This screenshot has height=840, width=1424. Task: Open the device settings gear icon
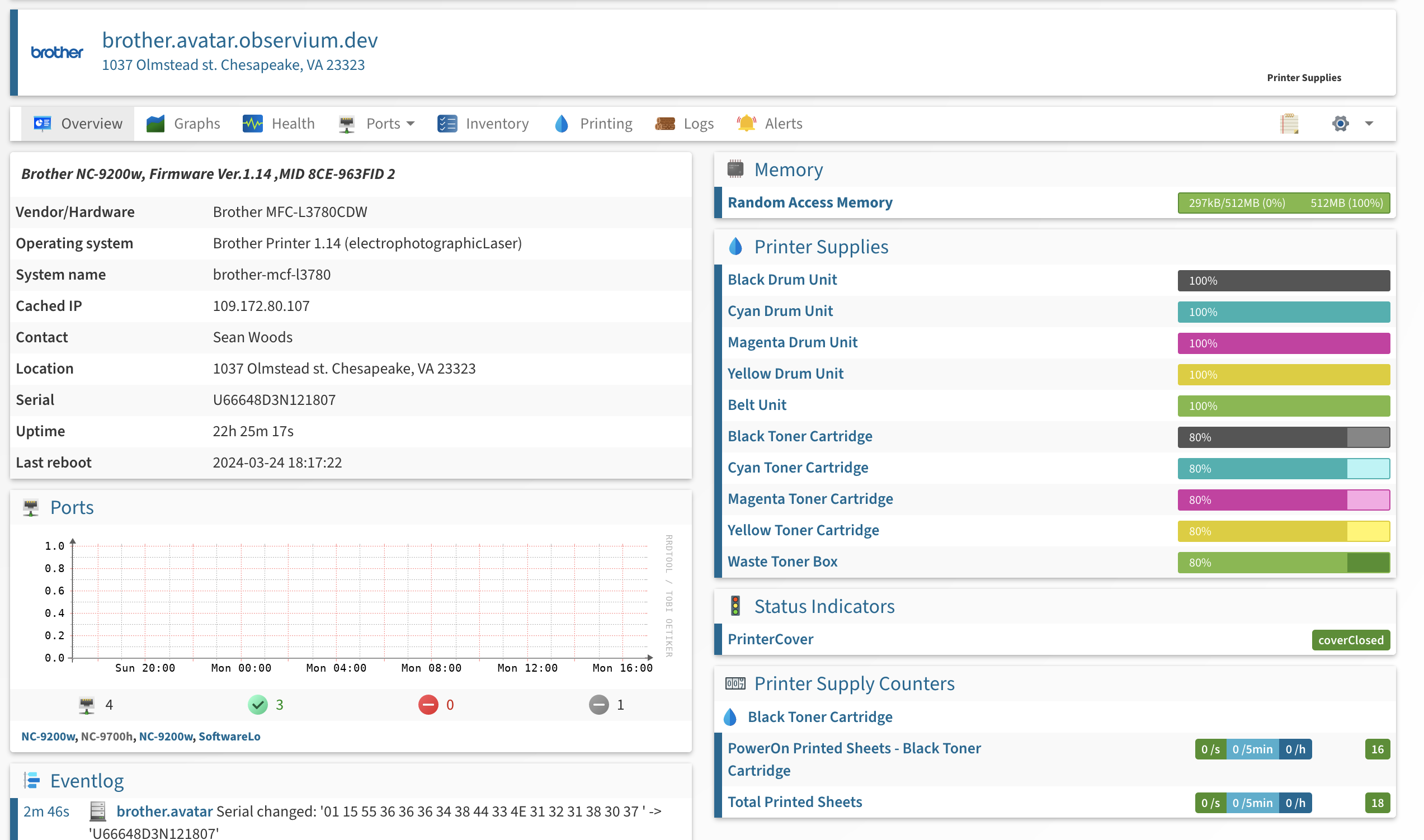click(x=1340, y=124)
